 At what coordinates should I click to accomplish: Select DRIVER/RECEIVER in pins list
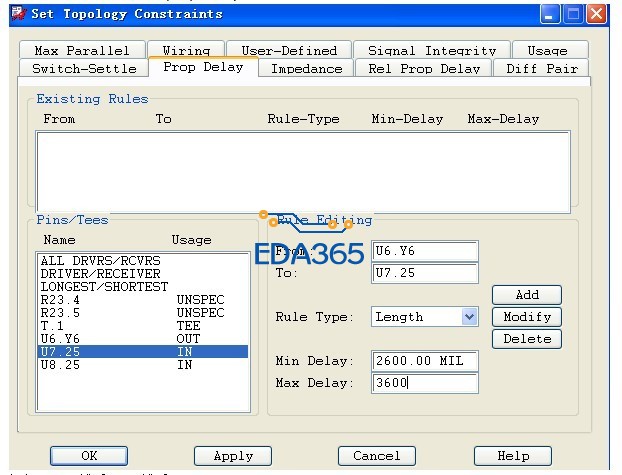click(x=143, y=274)
